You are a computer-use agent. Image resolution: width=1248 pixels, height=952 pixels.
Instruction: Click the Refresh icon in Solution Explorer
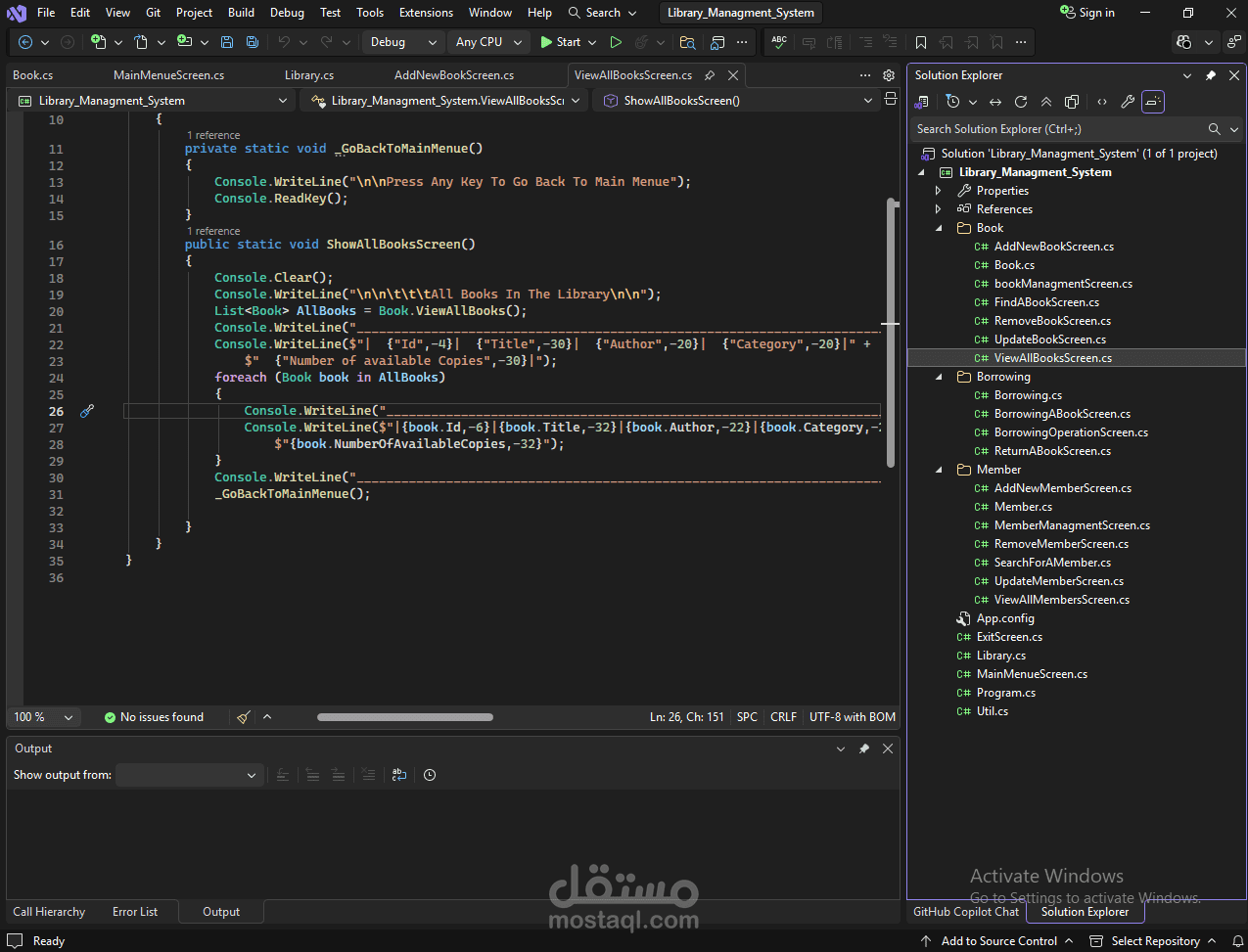[1021, 102]
